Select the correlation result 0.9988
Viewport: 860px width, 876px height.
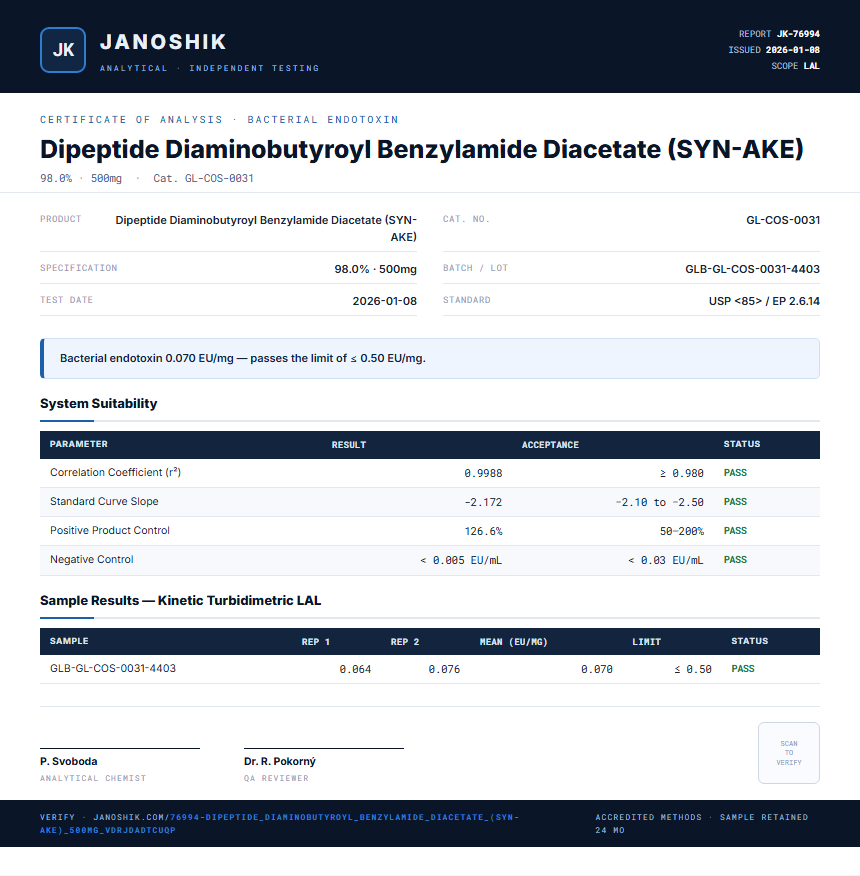[483, 473]
